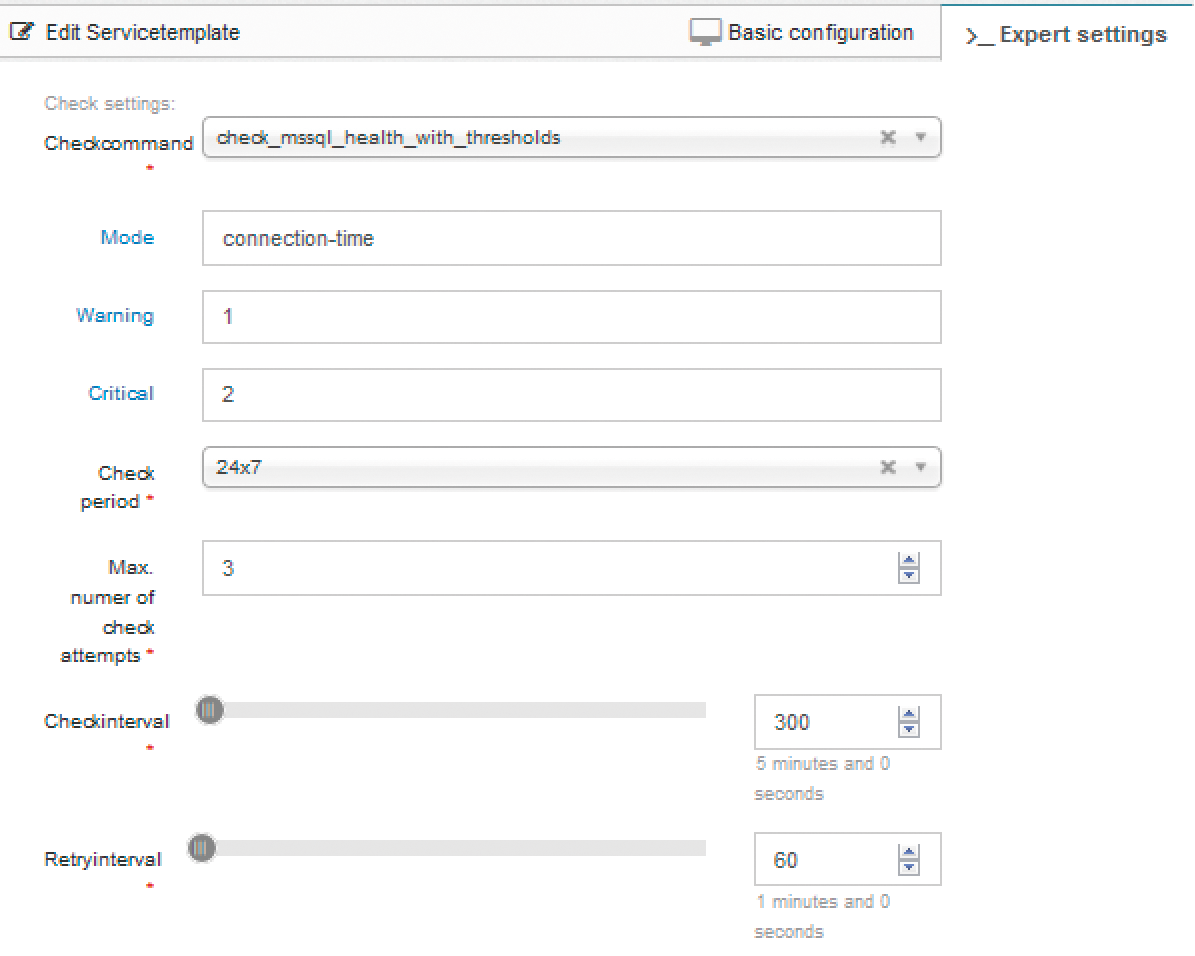Click the monitor icon on Basic configuration tab
The width and height of the screenshot is (1195, 956).
[708, 31]
